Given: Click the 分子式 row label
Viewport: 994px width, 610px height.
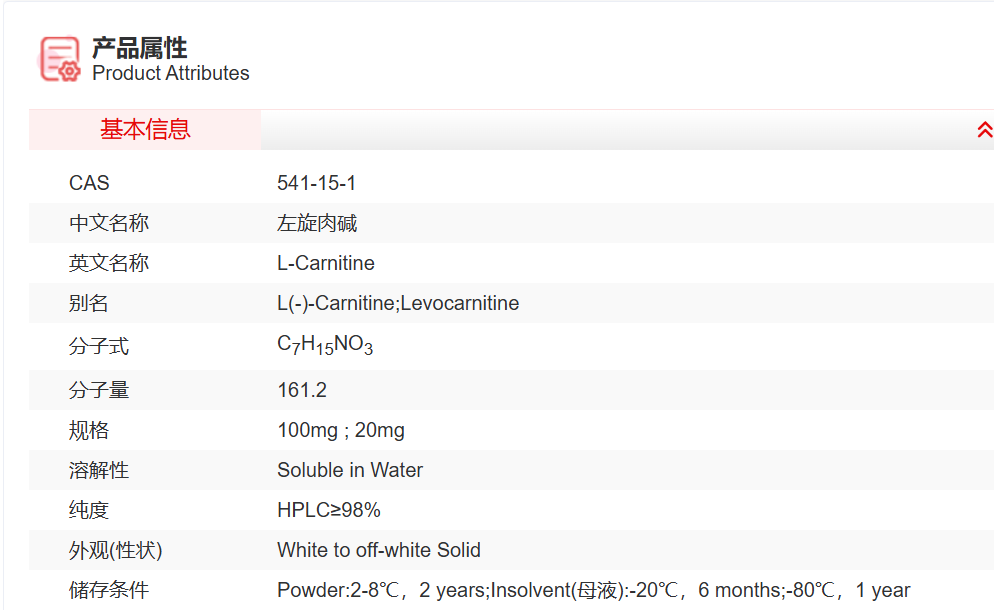Looking at the screenshot, I should [x=99, y=347].
